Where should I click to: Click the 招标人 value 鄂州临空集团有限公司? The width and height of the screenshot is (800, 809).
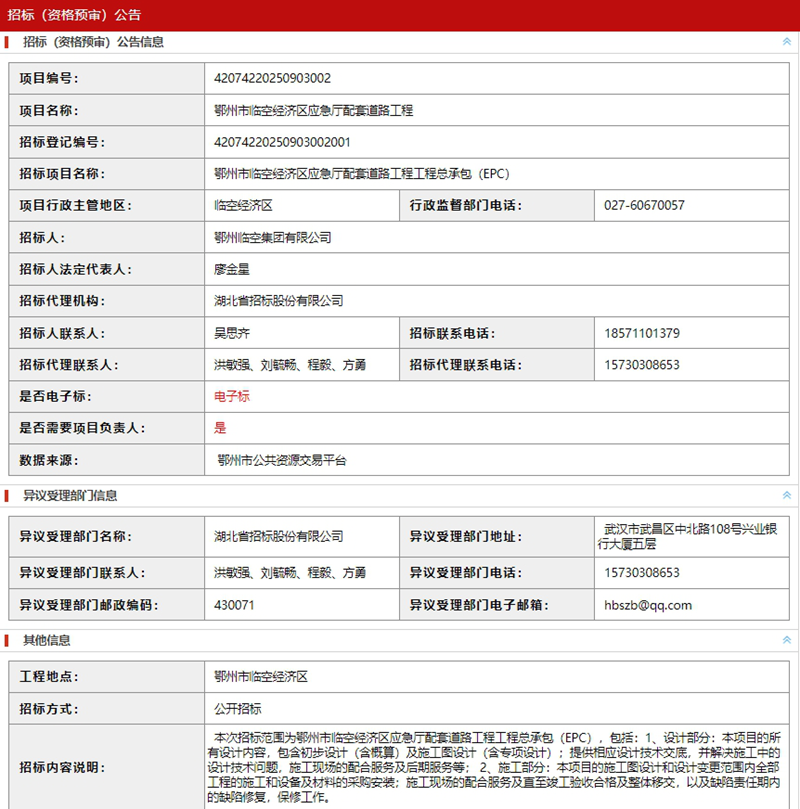(272, 238)
